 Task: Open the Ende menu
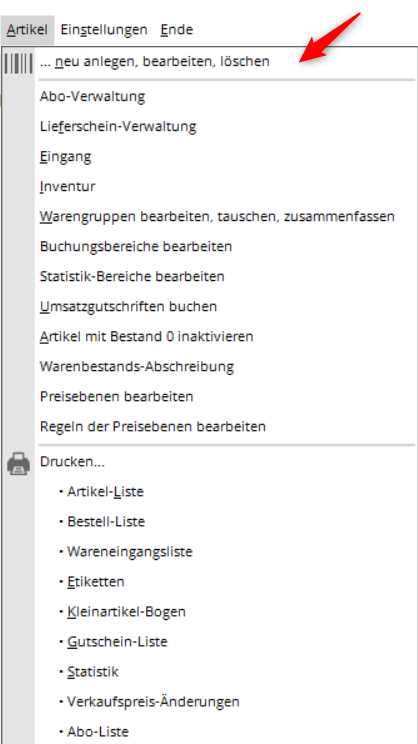[x=176, y=30]
